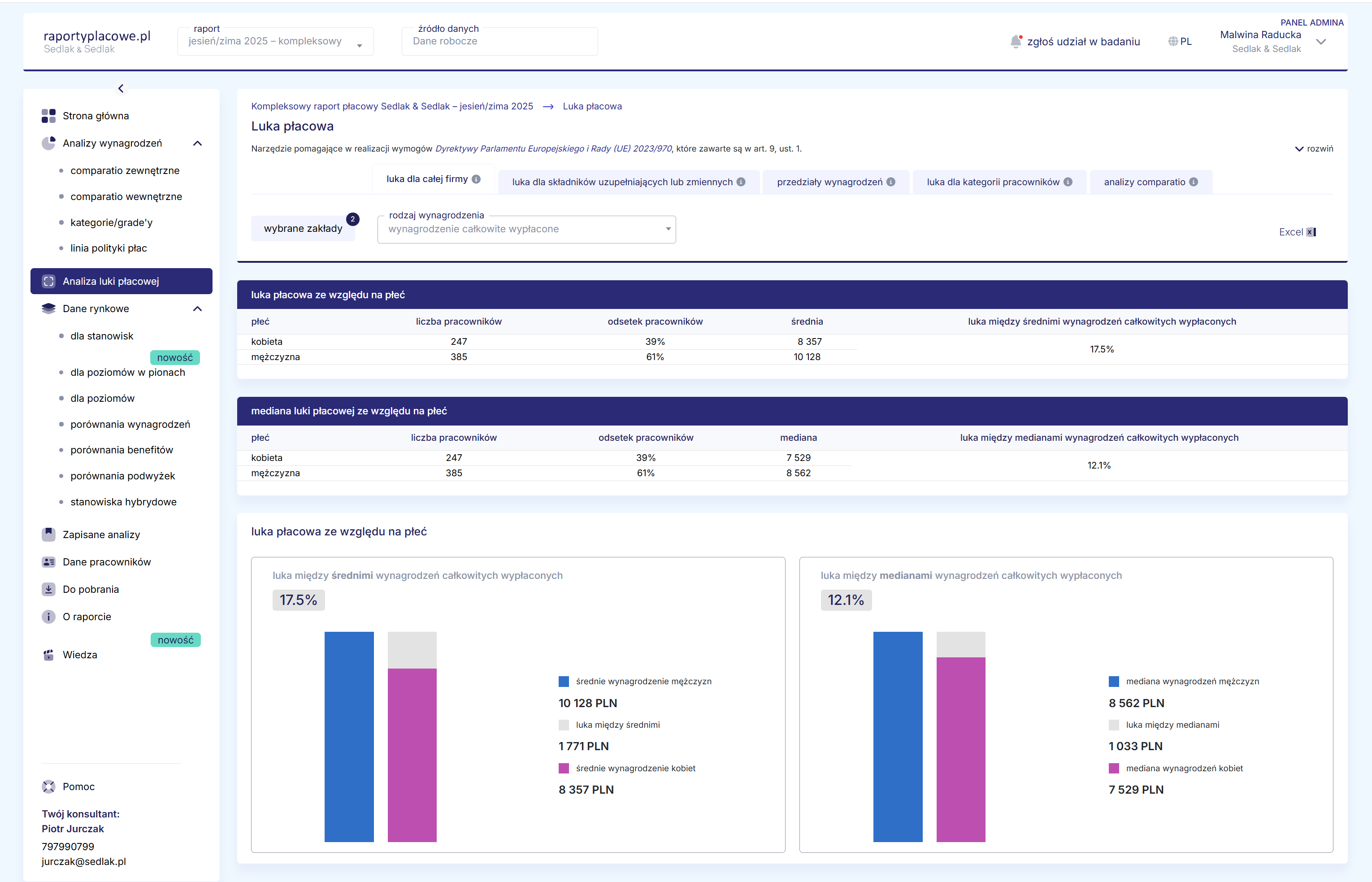Click the Pomoc lifebuoy icon

click(49, 786)
